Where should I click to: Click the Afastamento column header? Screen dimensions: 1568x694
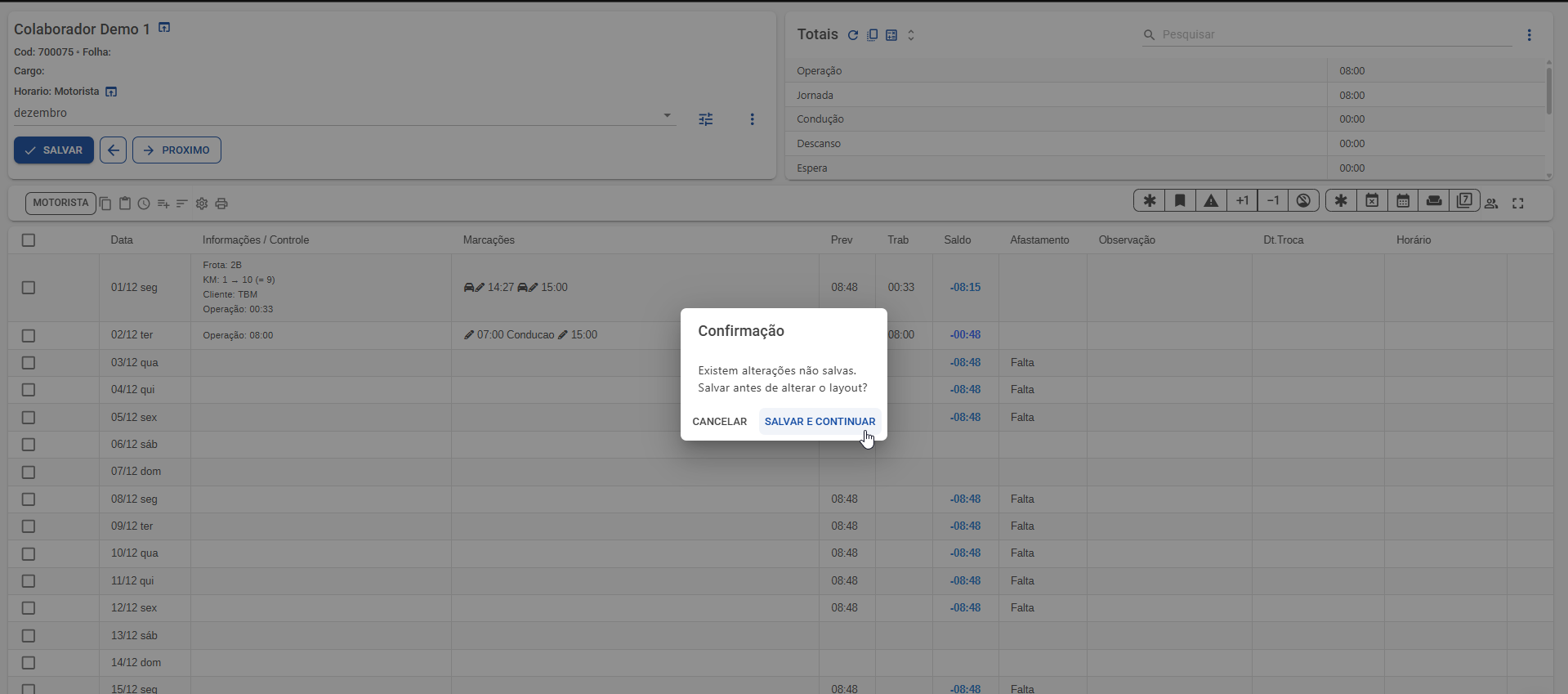click(x=1039, y=240)
